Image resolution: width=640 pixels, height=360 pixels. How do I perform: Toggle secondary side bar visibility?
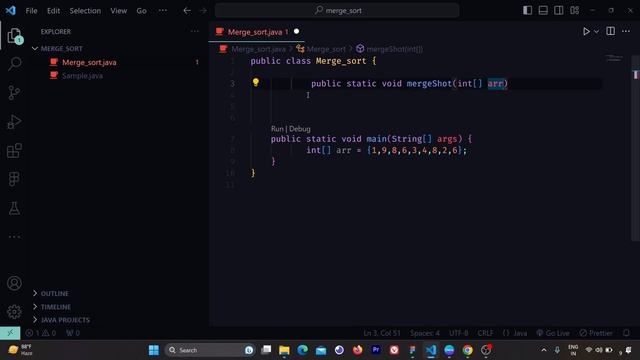point(559,10)
